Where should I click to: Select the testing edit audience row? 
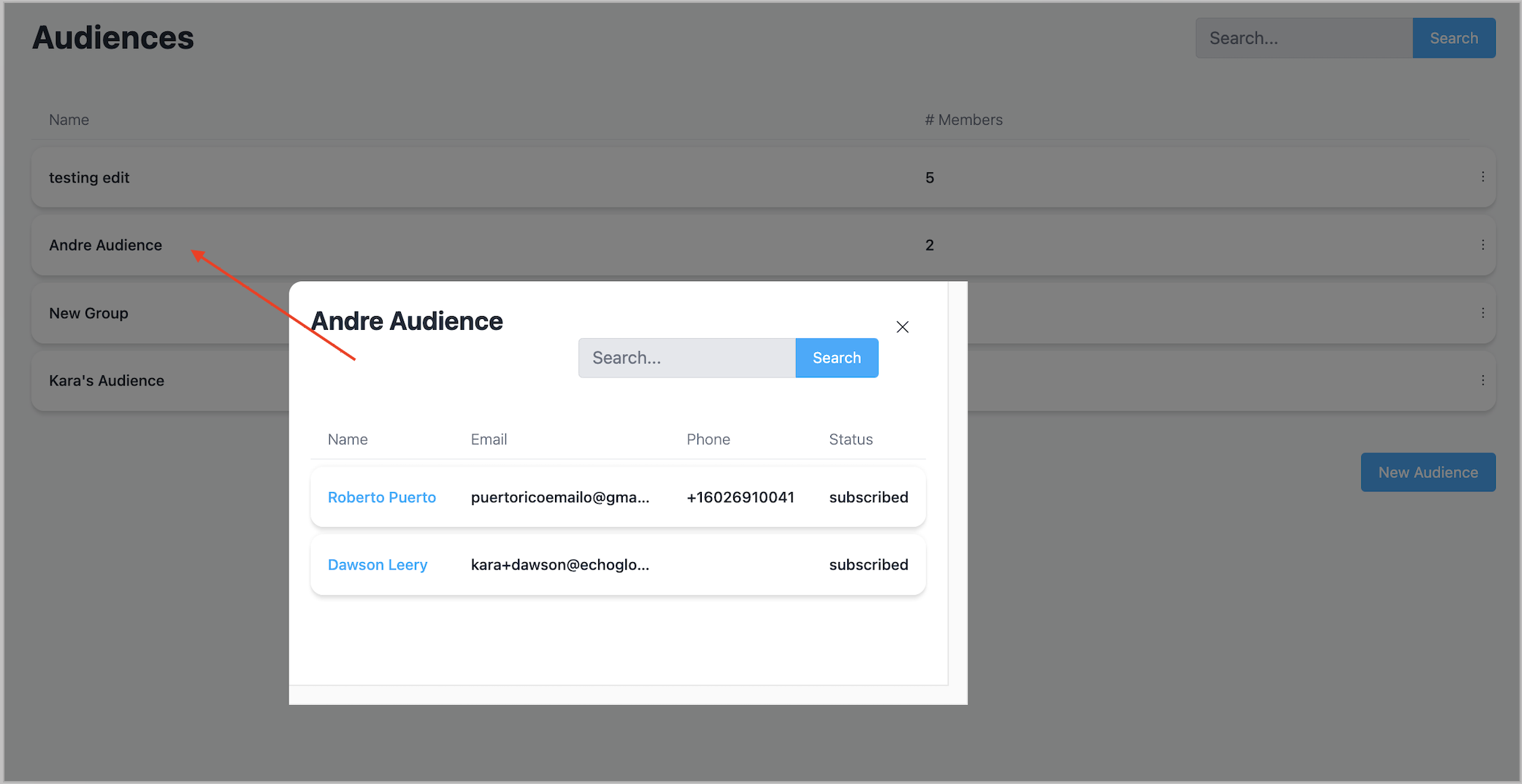(89, 177)
